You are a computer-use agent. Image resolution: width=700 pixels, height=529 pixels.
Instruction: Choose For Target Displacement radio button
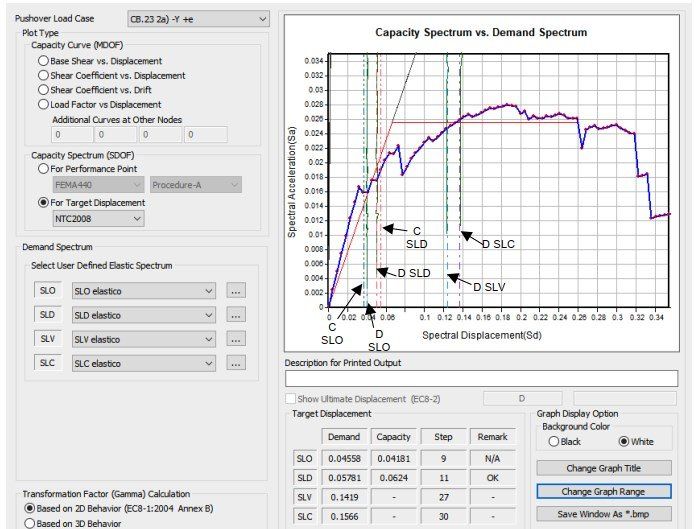click(43, 203)
